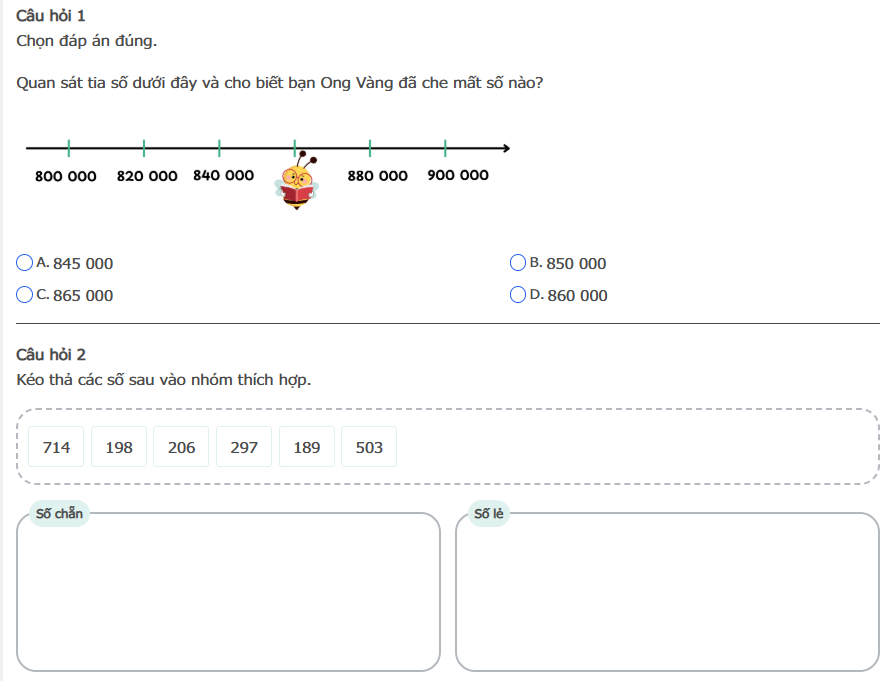Image resolution: width=890 pixels, height=681 pixels.
Task: Choose answer B. 850 000
Action: tap(518, 263)
